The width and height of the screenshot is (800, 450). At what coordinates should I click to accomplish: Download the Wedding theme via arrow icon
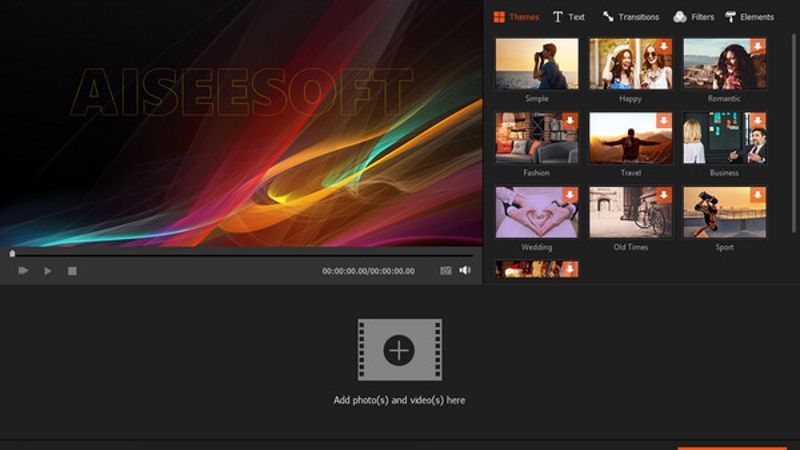click(570, 195)
